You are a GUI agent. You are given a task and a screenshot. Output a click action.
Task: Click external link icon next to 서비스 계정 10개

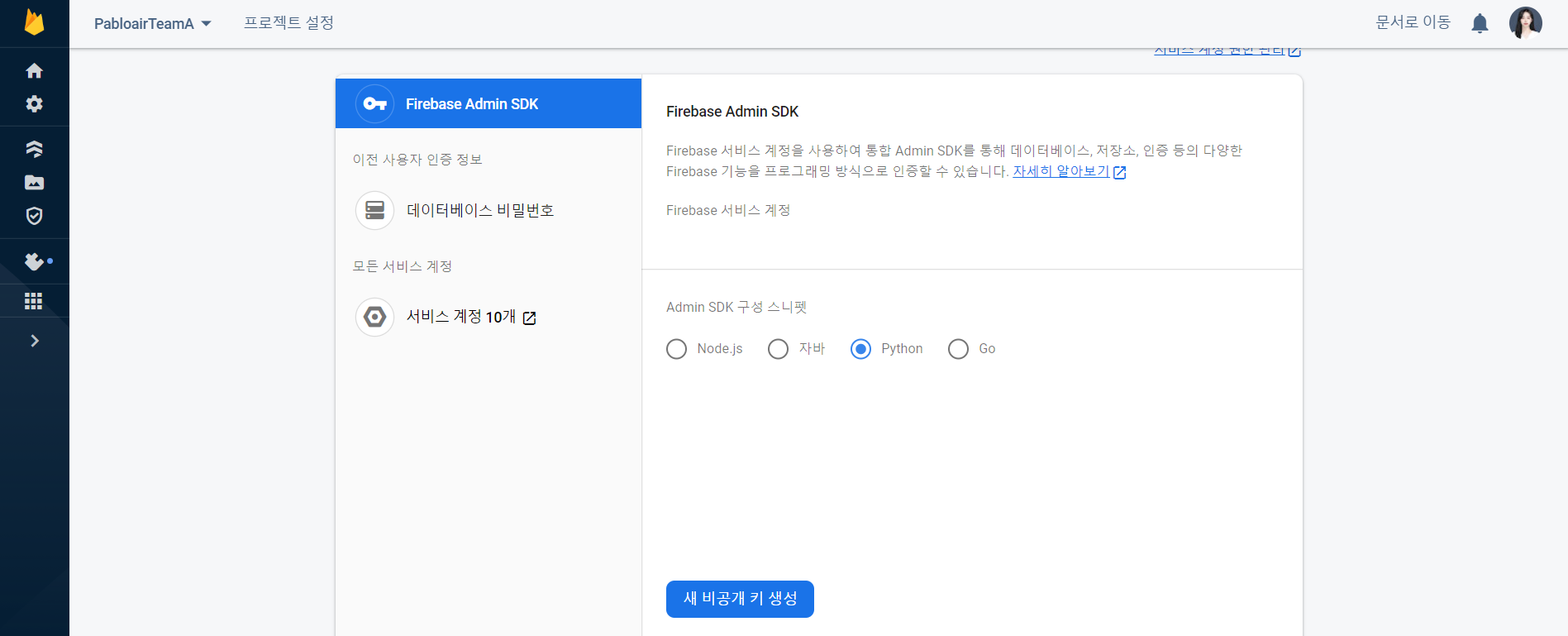(x=530, y=318)
